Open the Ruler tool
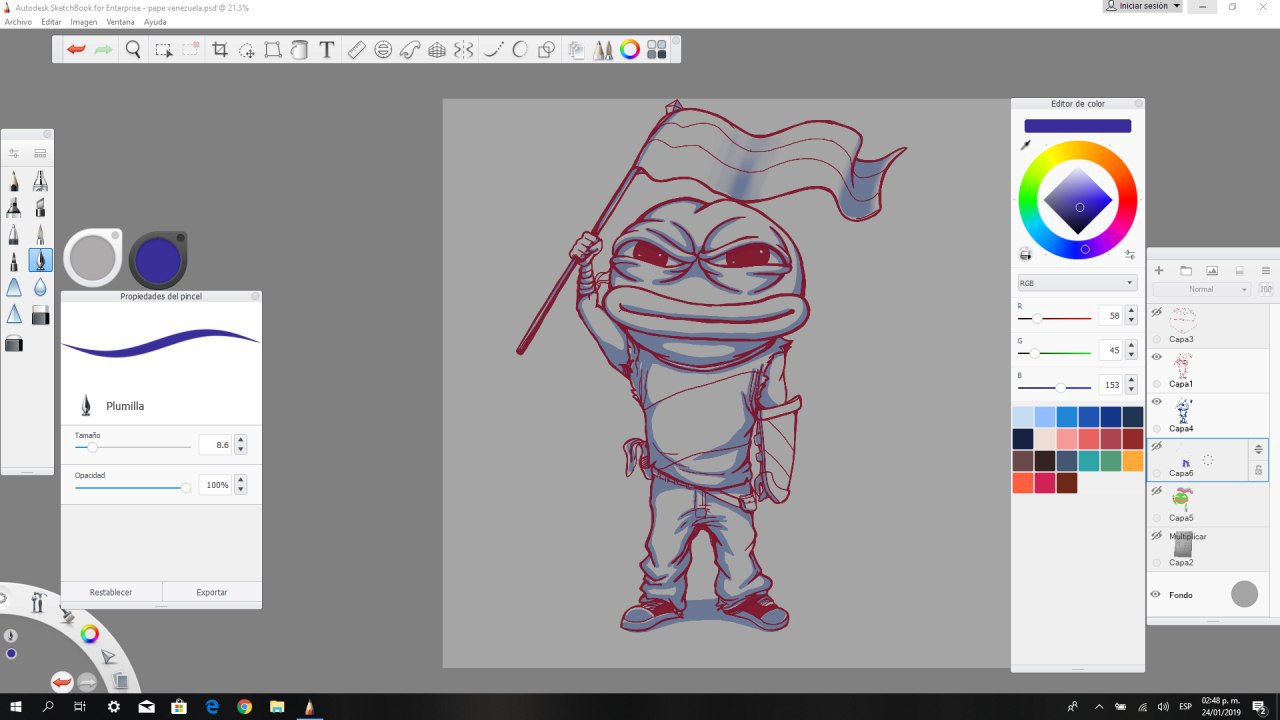 (356, 50)
